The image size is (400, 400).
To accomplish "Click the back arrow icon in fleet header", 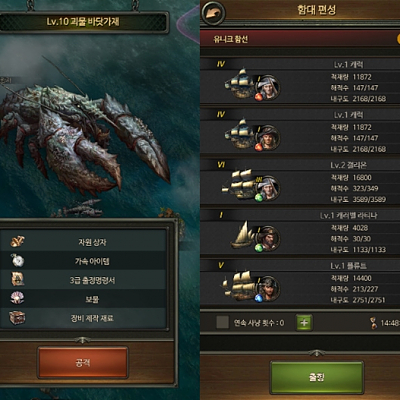I will point(213,13).
